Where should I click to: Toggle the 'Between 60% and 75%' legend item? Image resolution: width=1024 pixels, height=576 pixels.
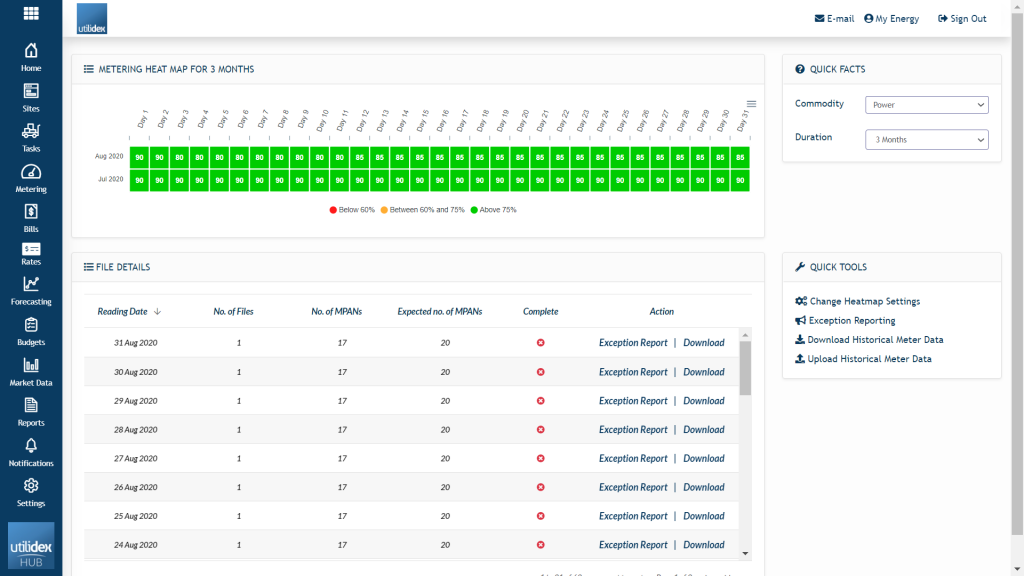(424, 210)
